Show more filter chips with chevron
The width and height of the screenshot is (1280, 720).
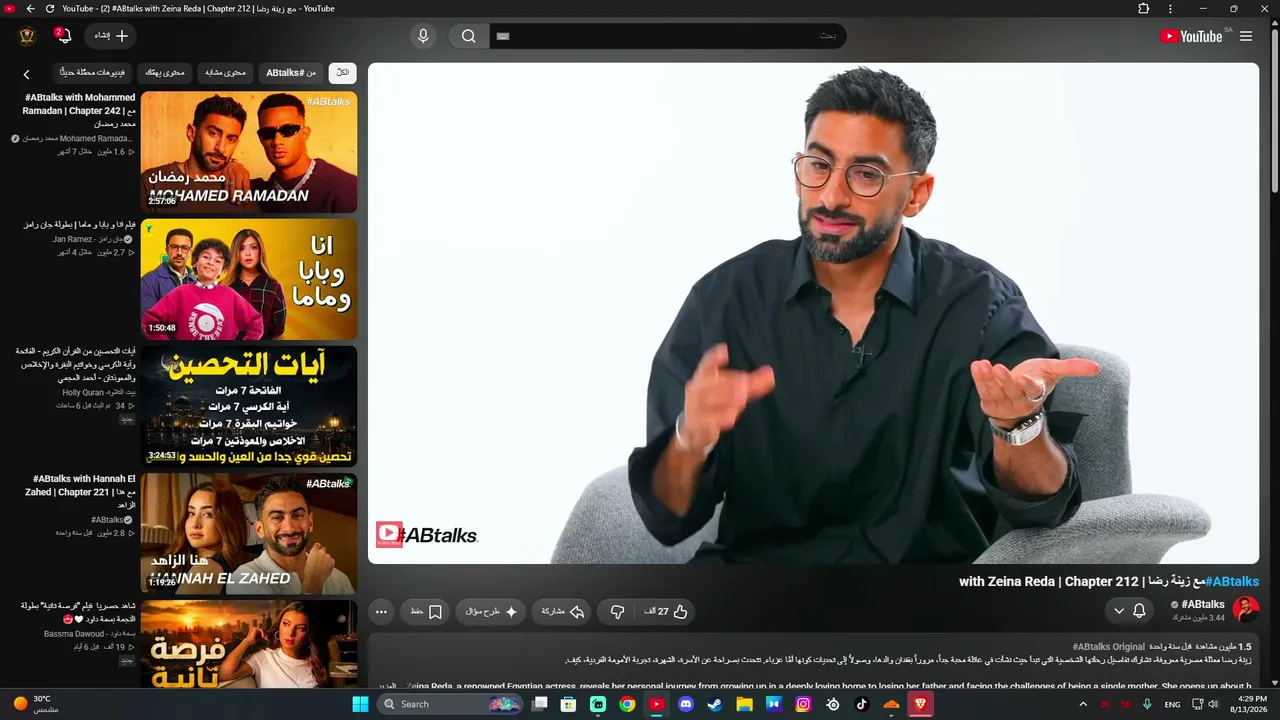(x=27, y=74)
